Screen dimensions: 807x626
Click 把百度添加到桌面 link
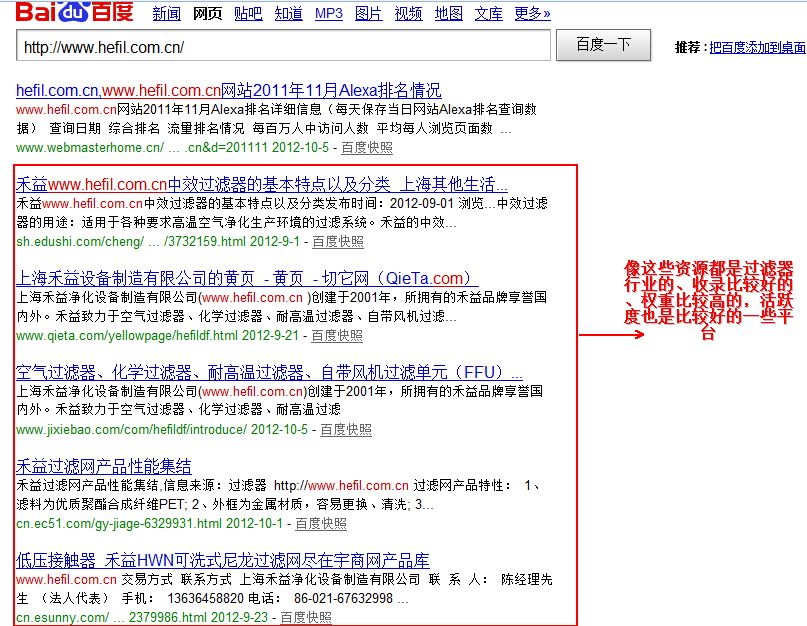(758, 47)
